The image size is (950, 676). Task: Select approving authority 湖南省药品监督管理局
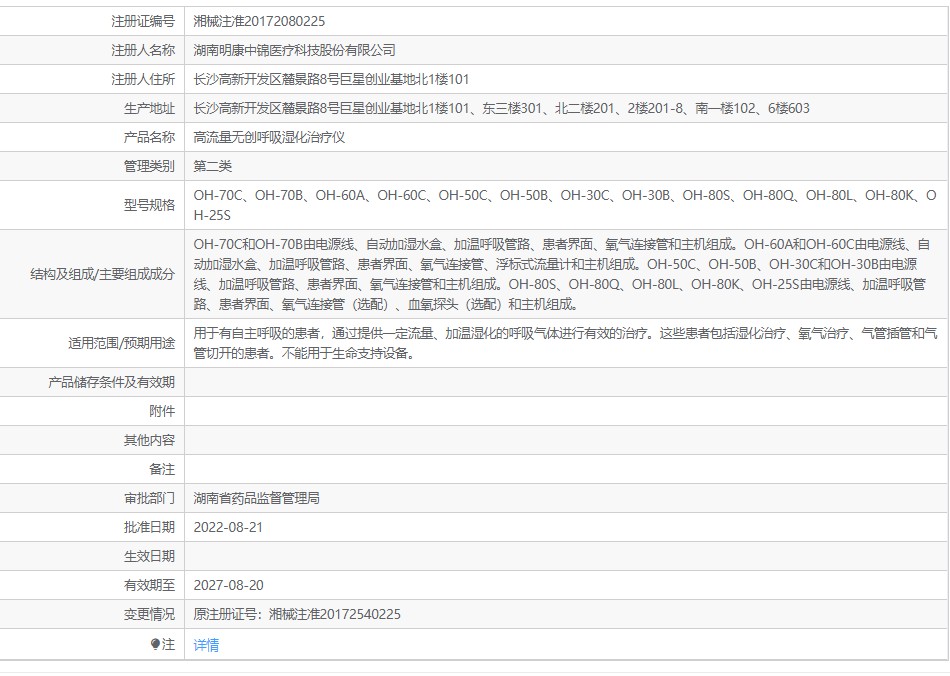pyautogui.click(x=256, y=499)
